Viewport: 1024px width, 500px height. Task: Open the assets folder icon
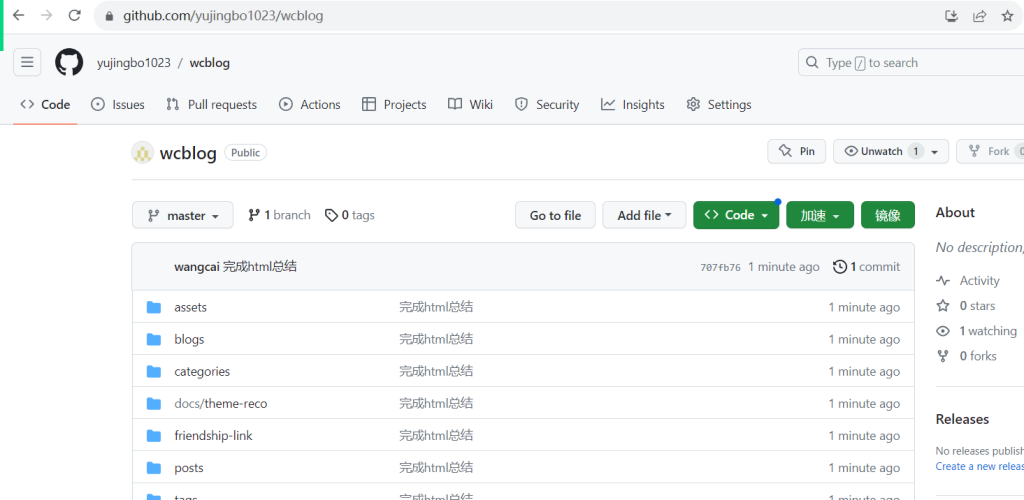(154, 307)
